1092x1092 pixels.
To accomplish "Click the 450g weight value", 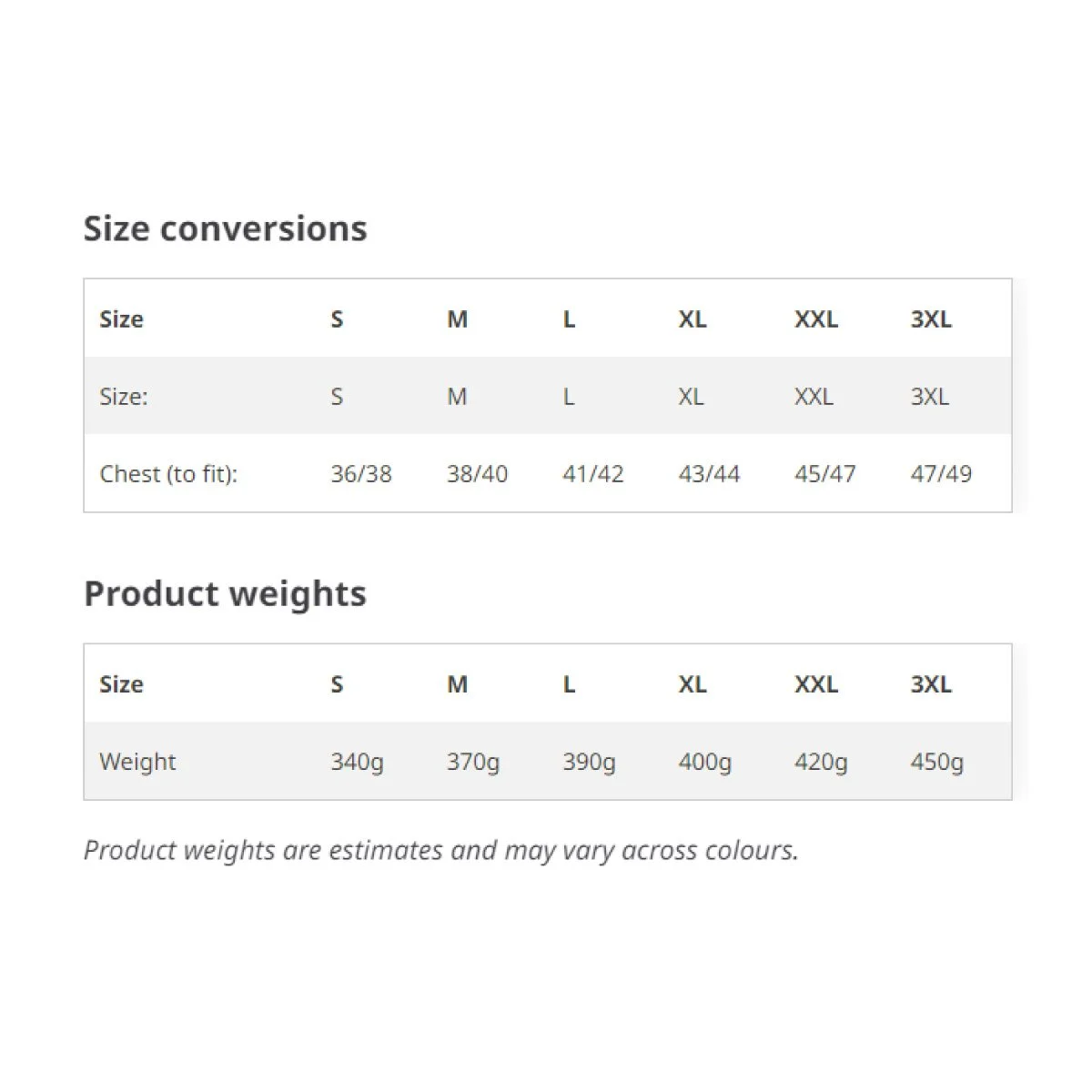I will (936, 763).
